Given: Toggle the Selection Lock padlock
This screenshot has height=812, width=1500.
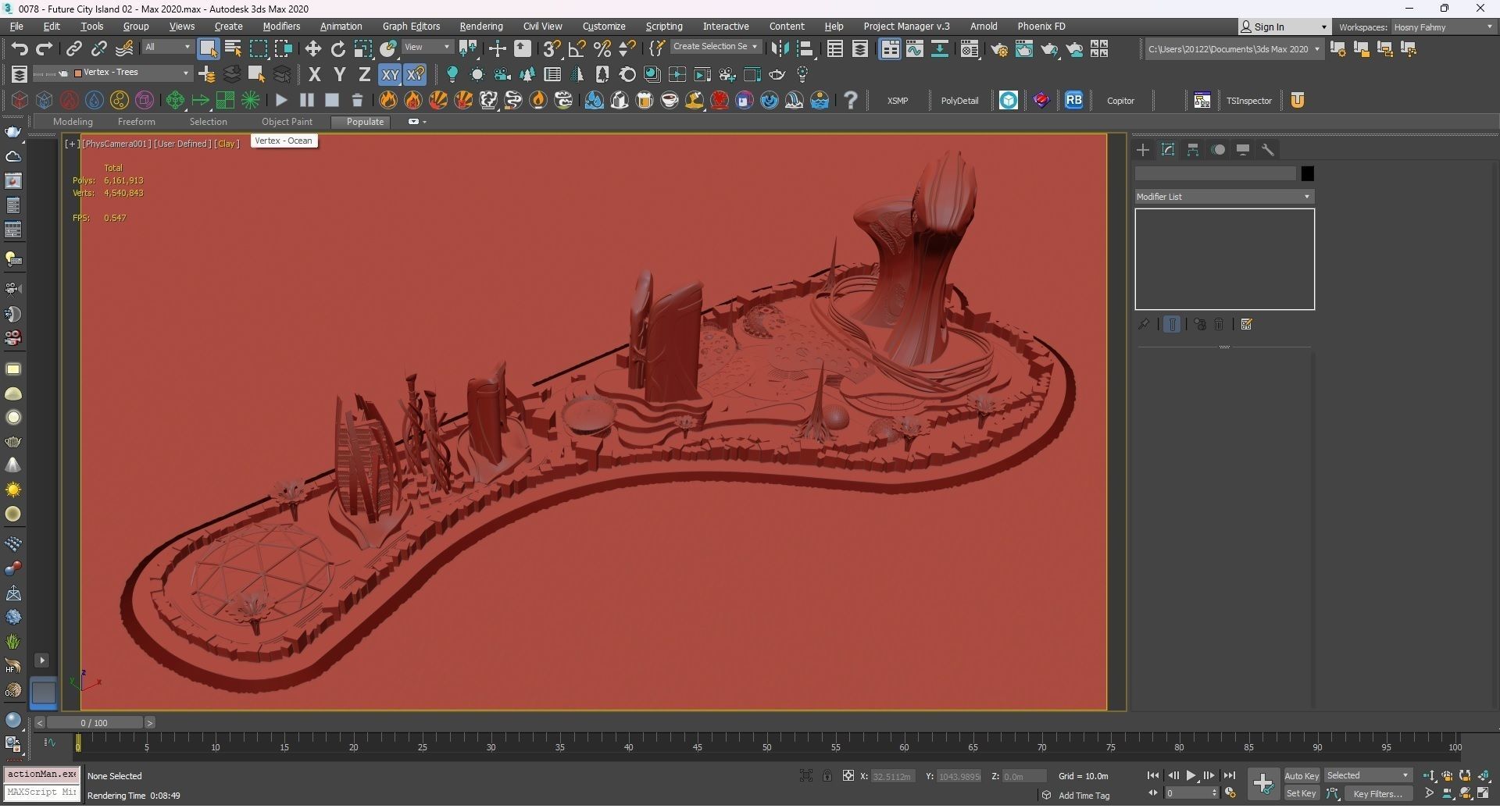Looking at the screenshot, I should pos(827,775).
